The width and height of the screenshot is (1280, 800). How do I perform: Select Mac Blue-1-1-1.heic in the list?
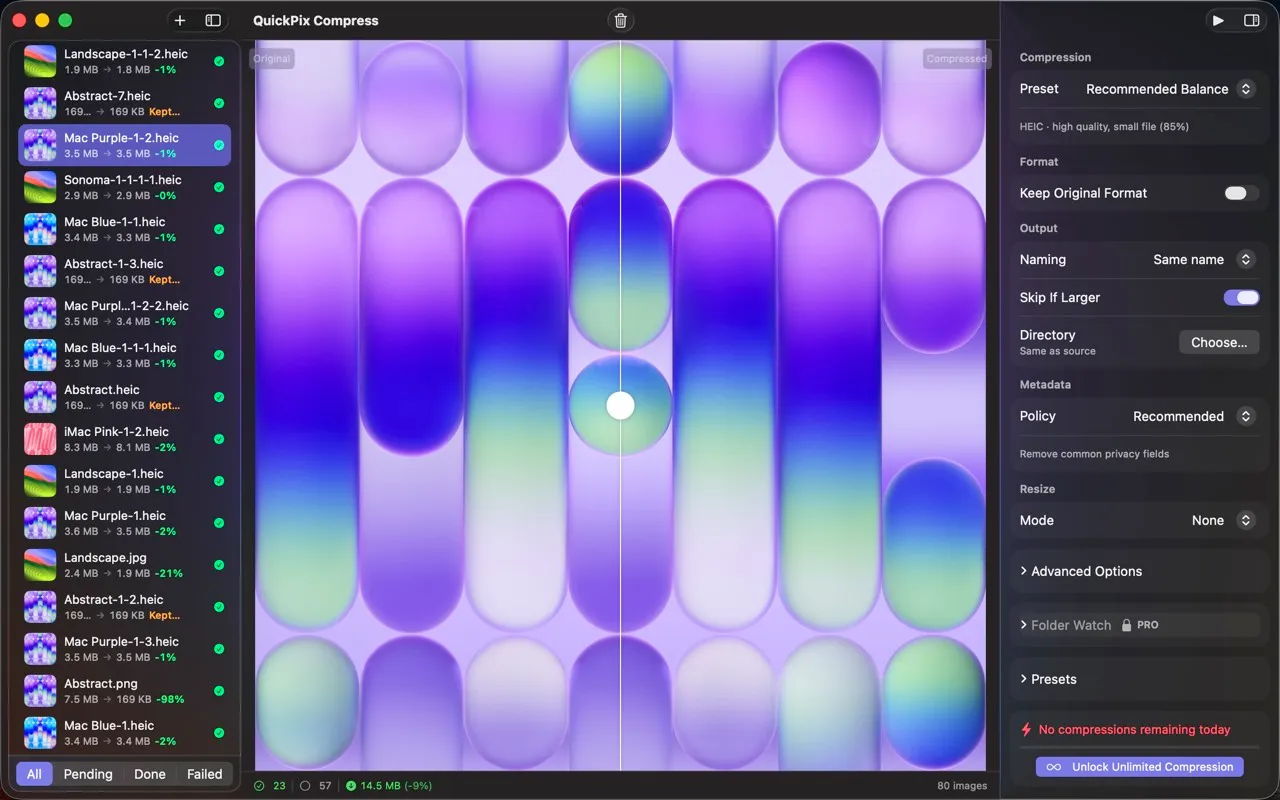tap(125, 355)
